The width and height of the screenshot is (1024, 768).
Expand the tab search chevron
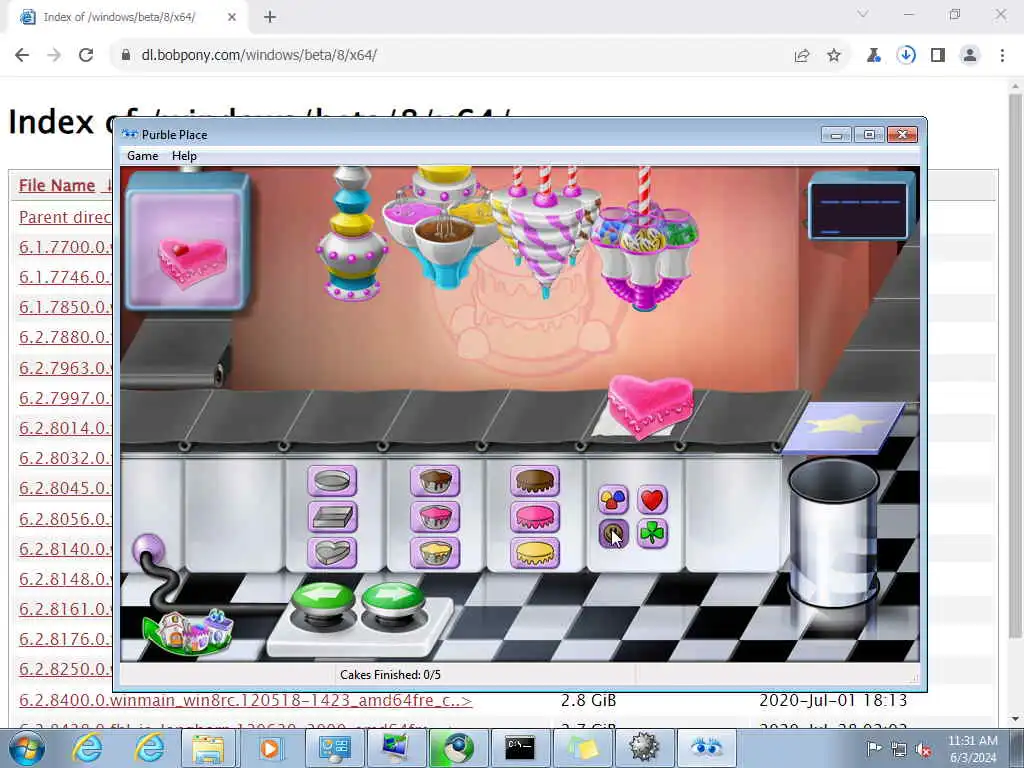click(x=863, y=14)
